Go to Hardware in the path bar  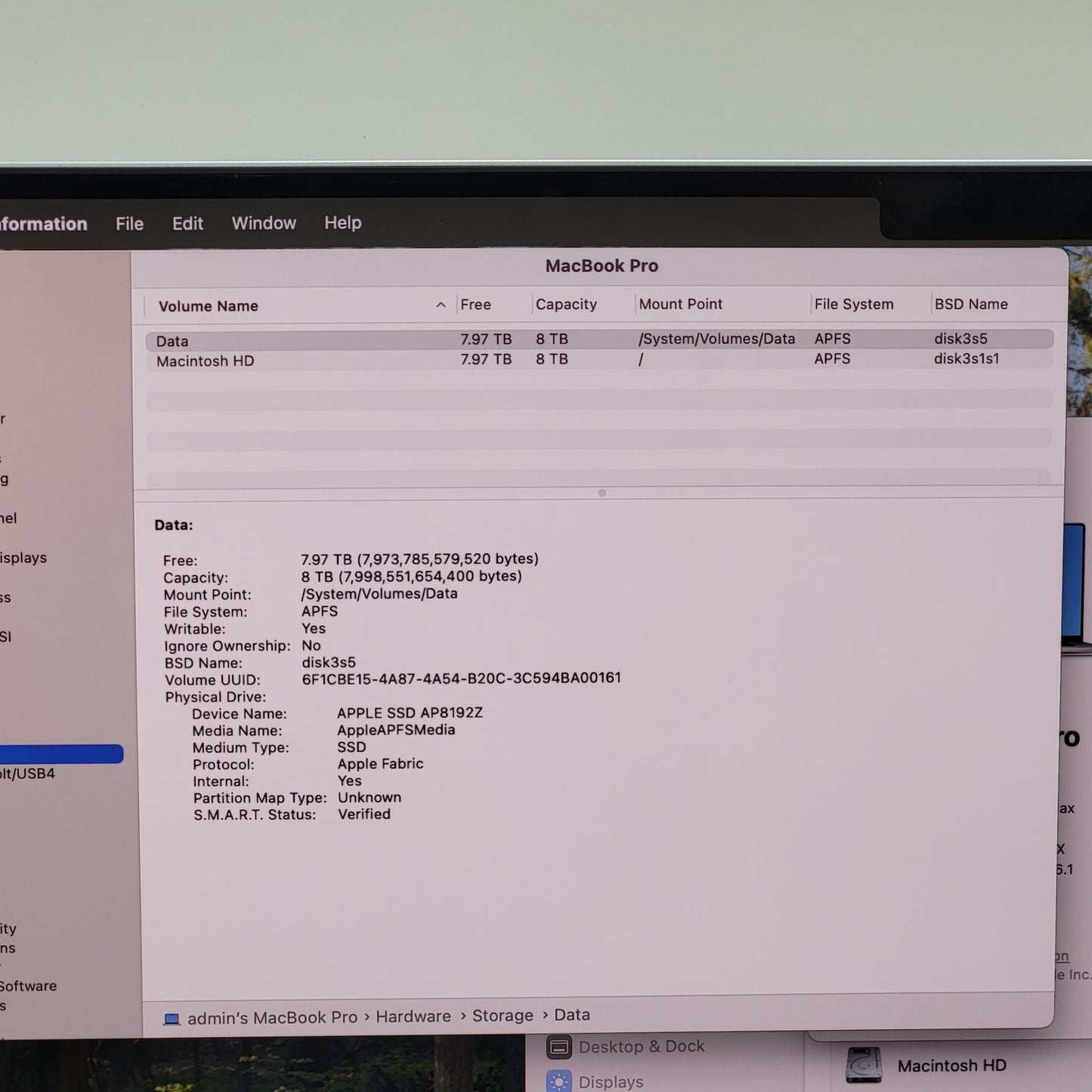click(x=413, y=1016)
